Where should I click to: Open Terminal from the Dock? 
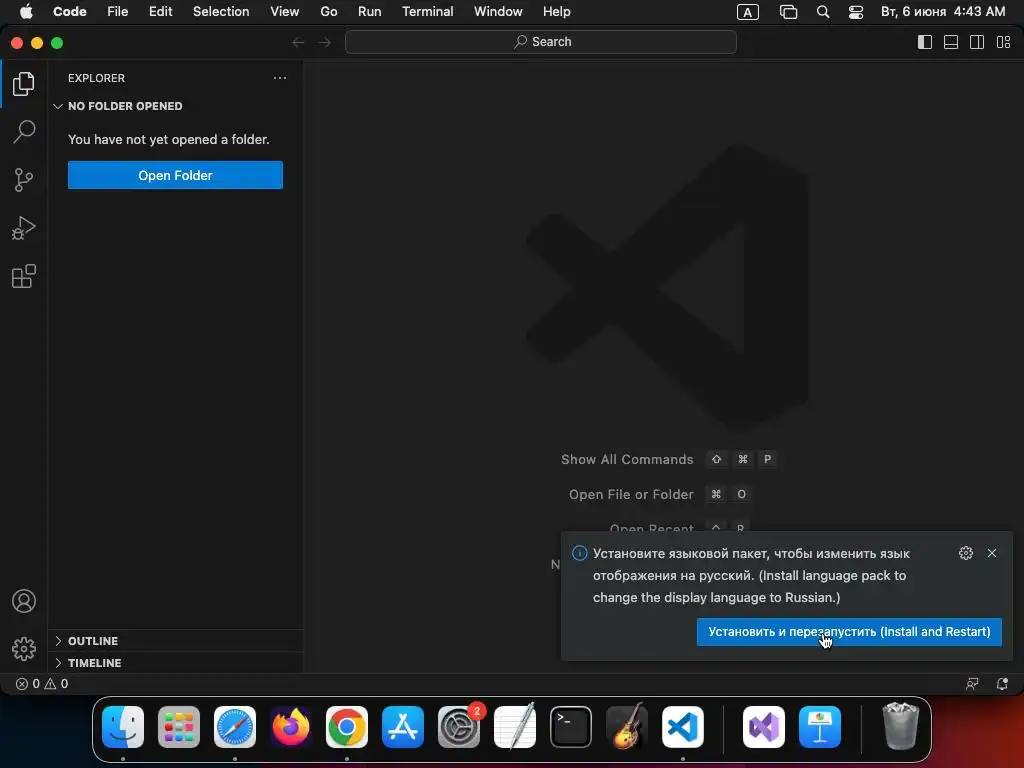571,727
